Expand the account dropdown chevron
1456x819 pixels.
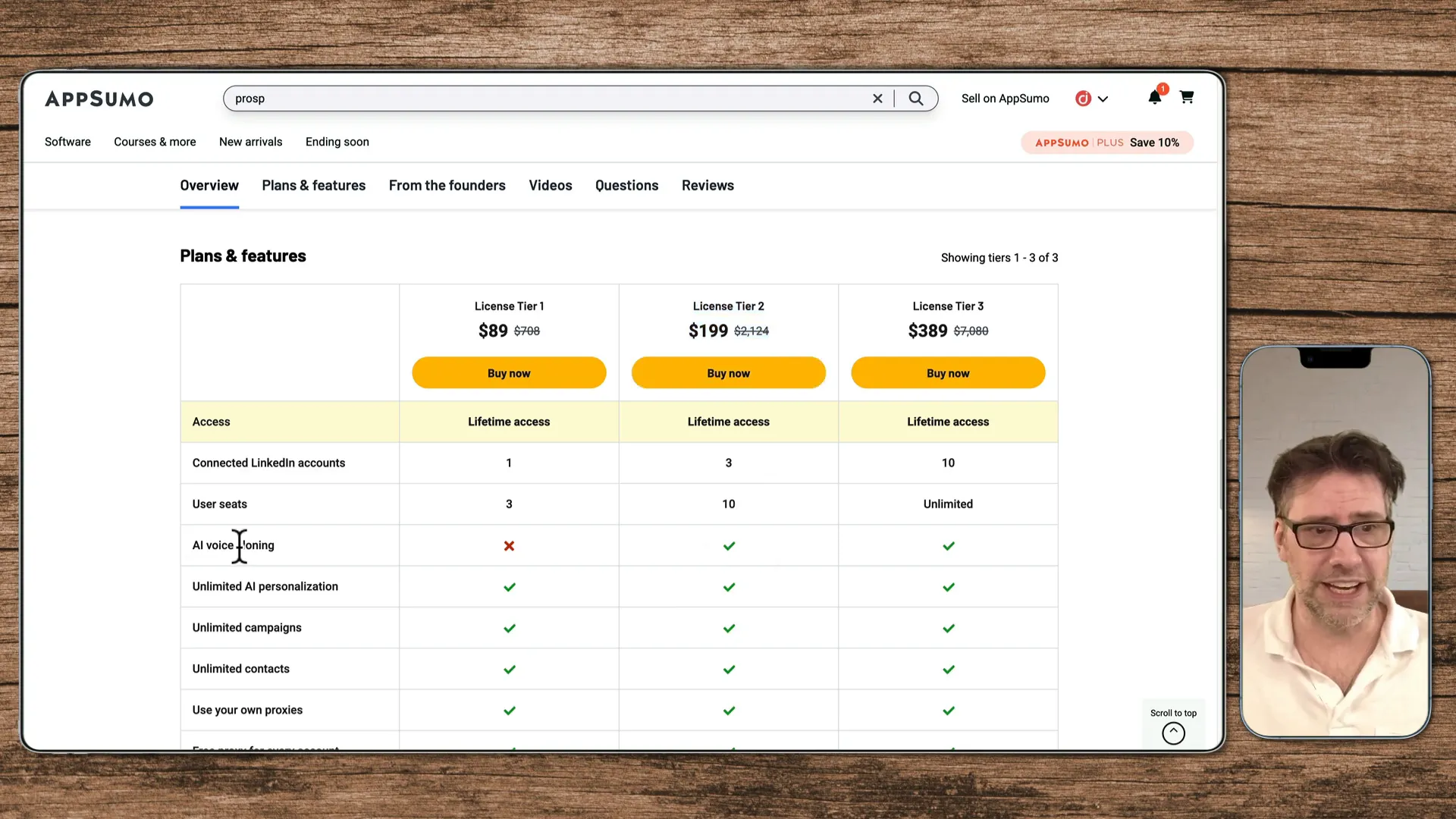[1103, 99]
